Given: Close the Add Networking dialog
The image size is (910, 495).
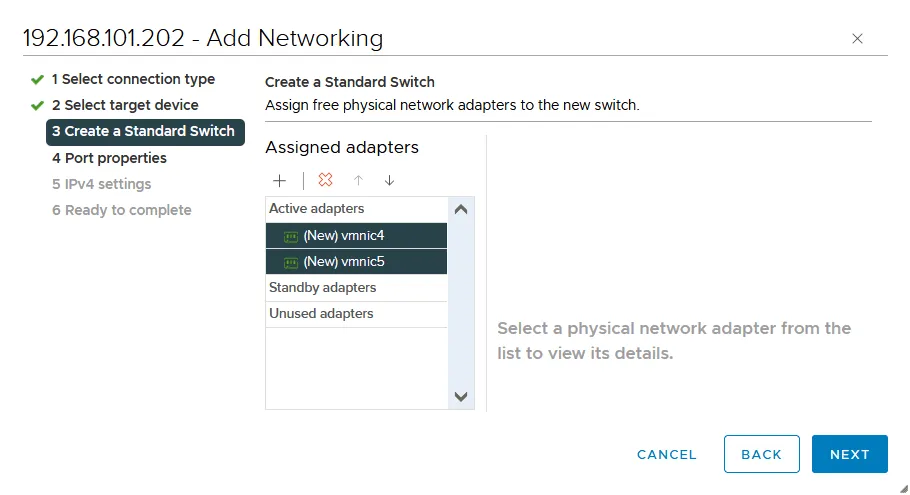Looking at the screenshot, I should (857, 39).
